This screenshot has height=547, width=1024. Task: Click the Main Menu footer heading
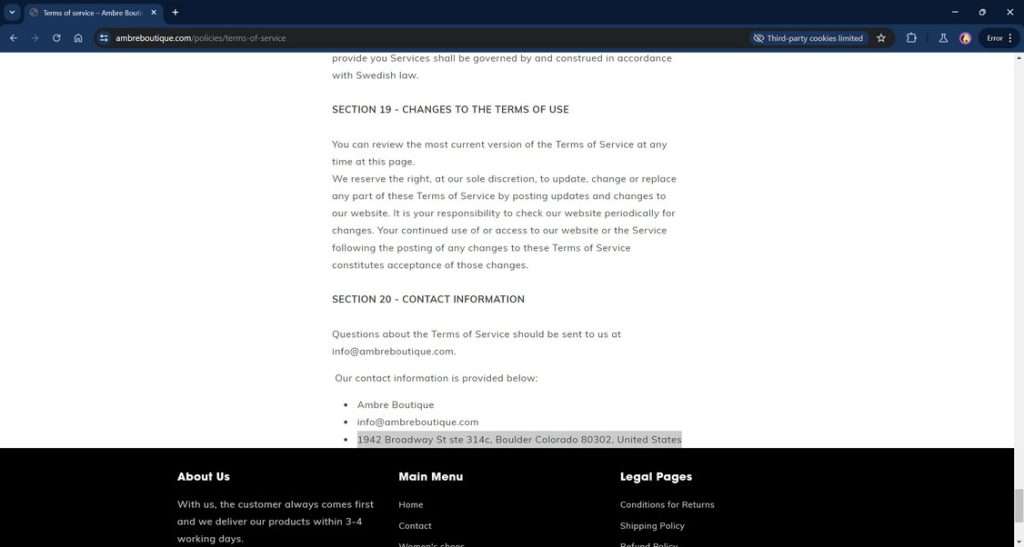click(430, 477)
